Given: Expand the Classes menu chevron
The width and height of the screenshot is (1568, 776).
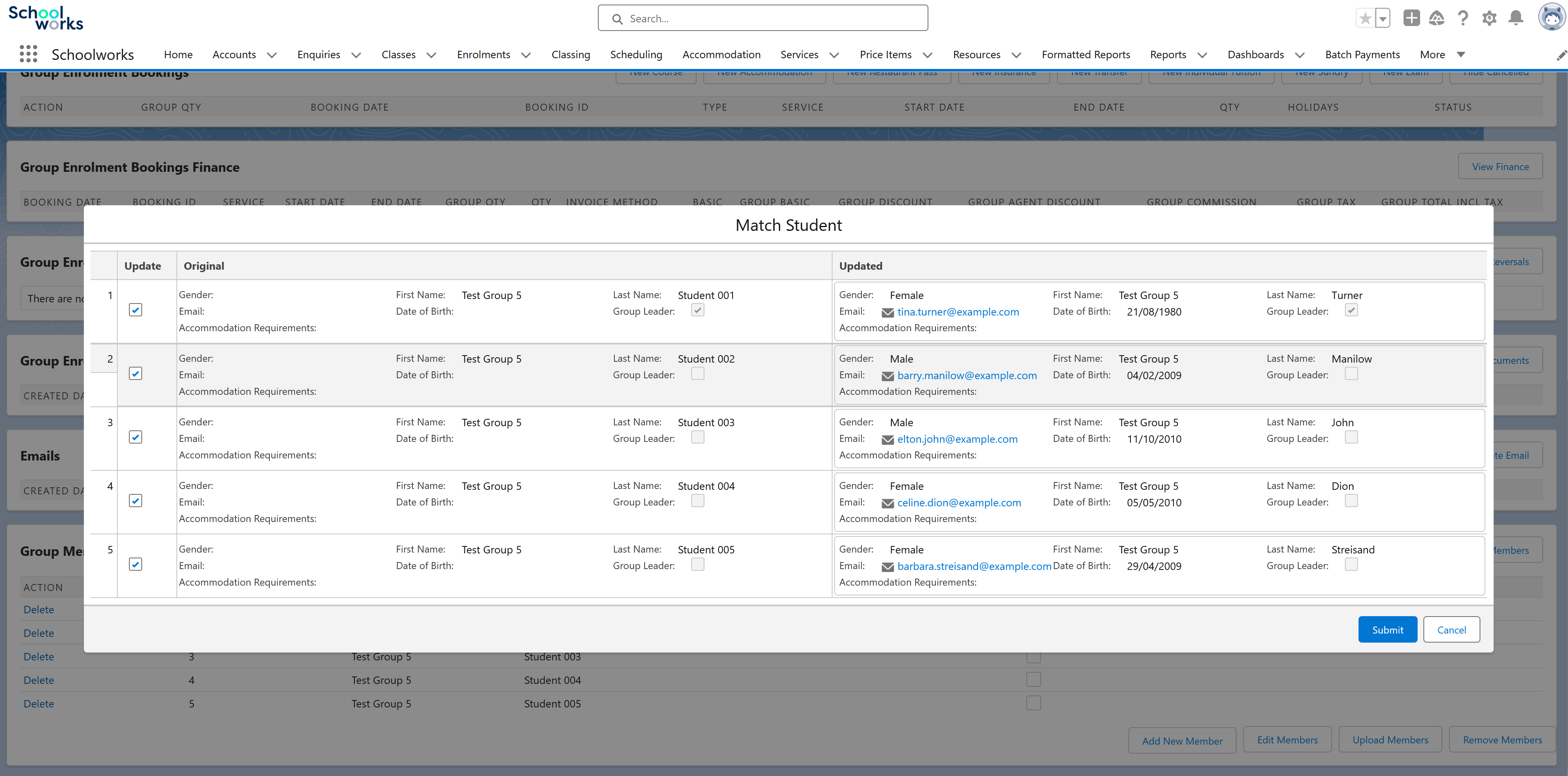Looking at the screenshot, I should click(x=432, y=55).
